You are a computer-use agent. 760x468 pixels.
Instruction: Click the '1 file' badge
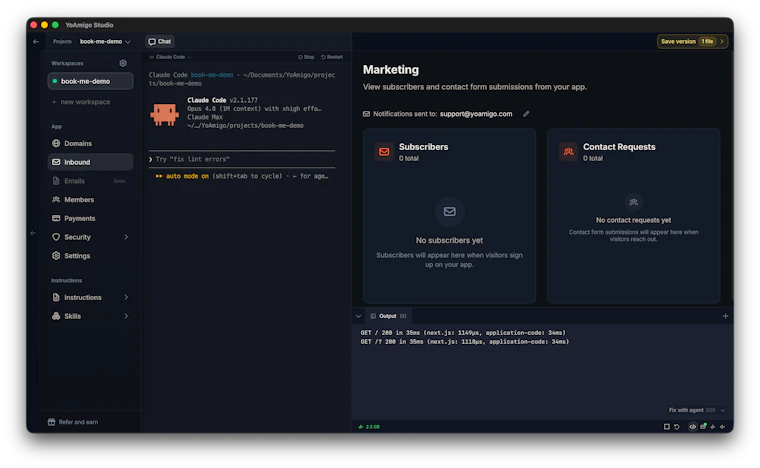coord(708,42)
